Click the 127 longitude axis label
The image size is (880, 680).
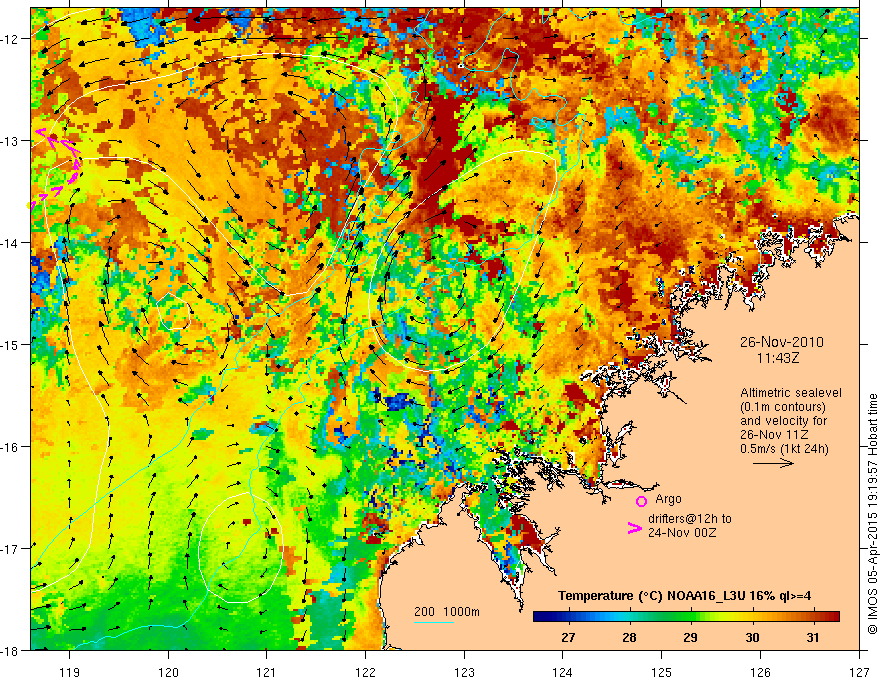pyautogui.click(x=859, y=672)
